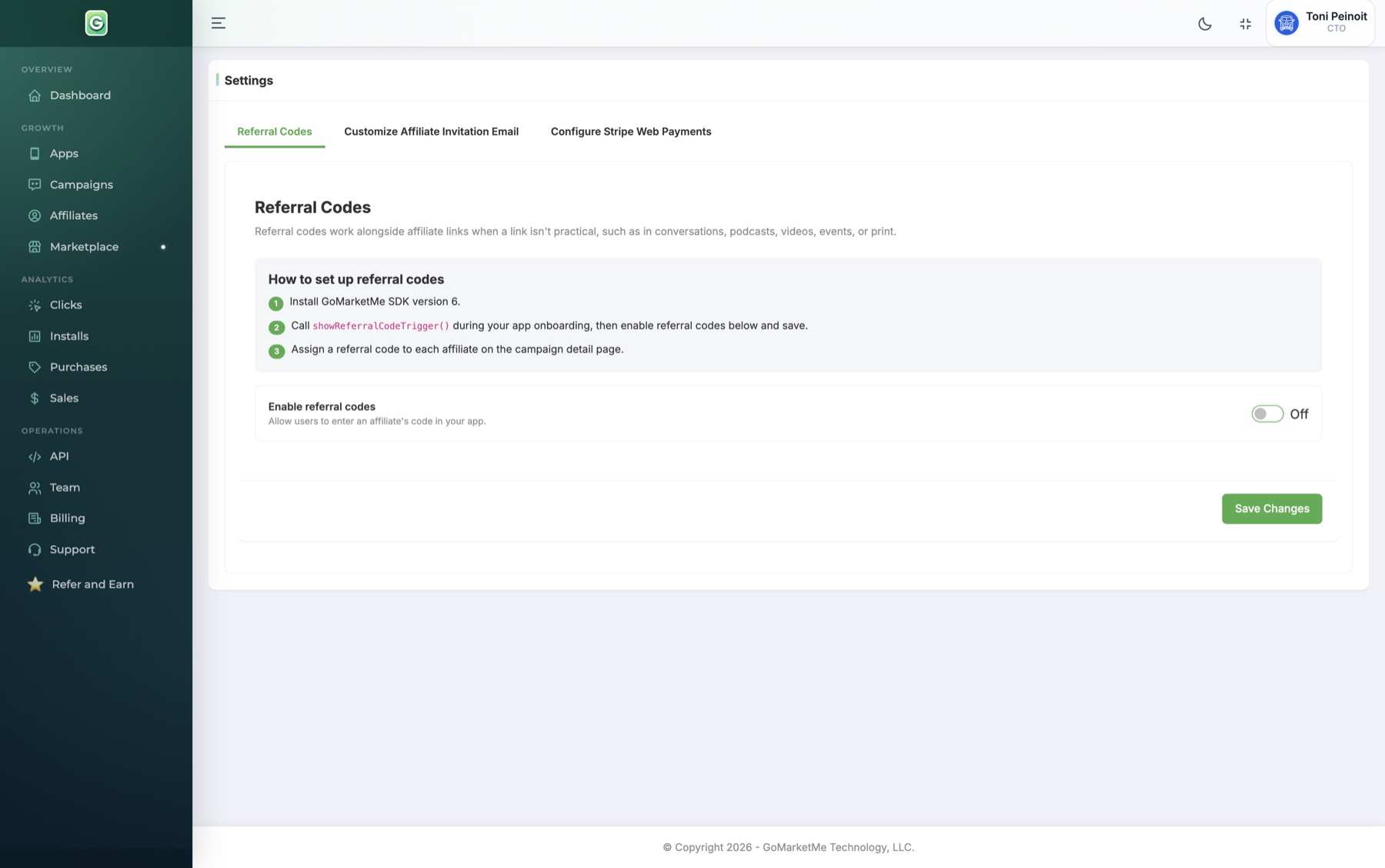Click the showReferralCodeTrigger() code text
The image size is (1385, 868).
[381, 326]
